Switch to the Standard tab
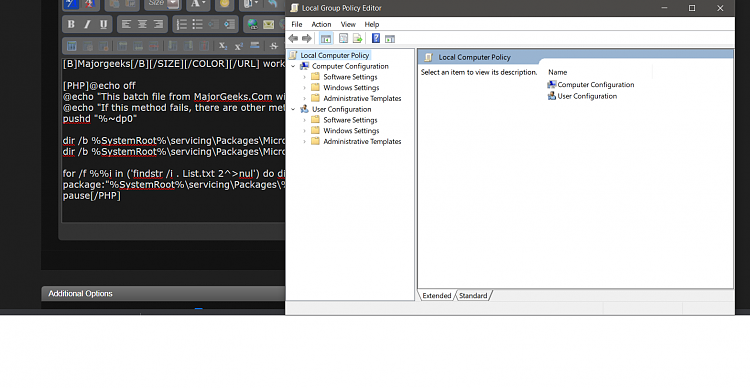750x388 pixels. (473, 296)
